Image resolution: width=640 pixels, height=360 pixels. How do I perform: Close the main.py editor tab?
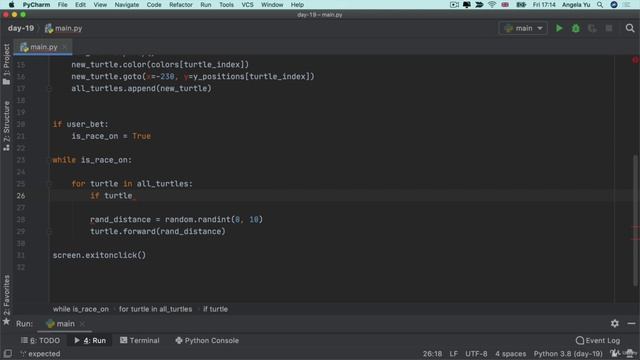click(64, 47)
